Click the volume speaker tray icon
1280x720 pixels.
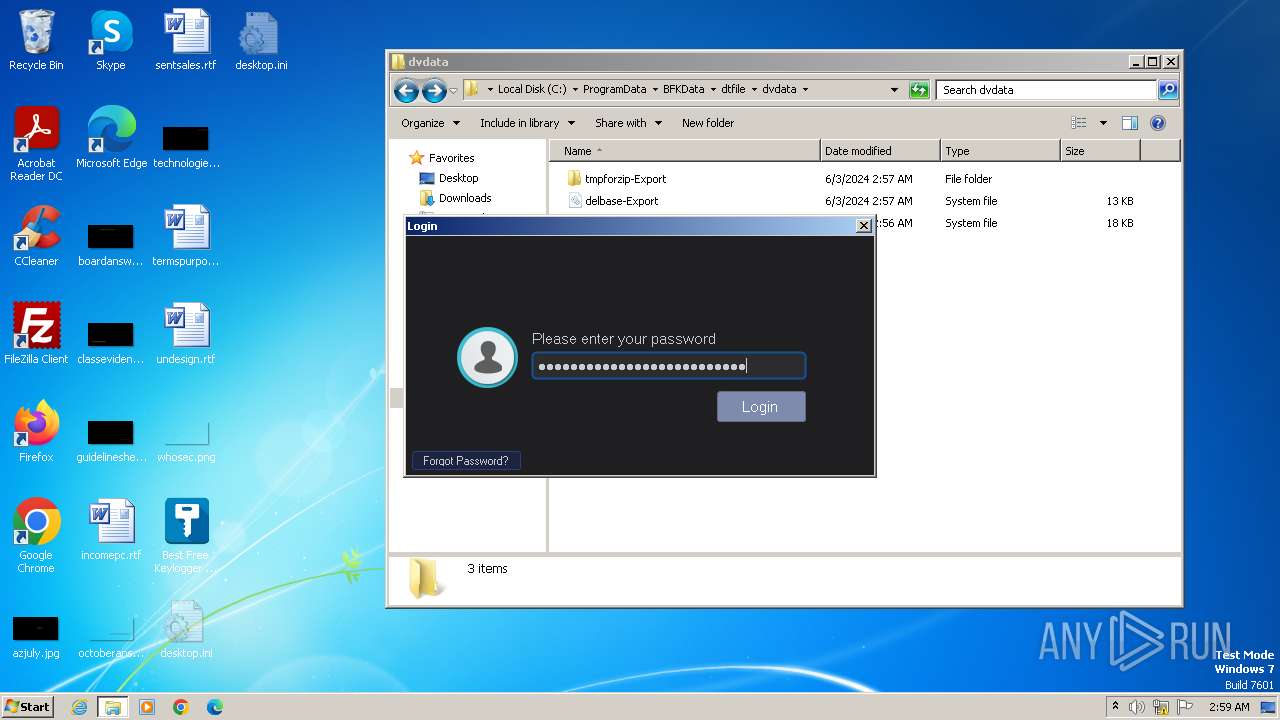pyautogui.click(x=1137, y=707)
